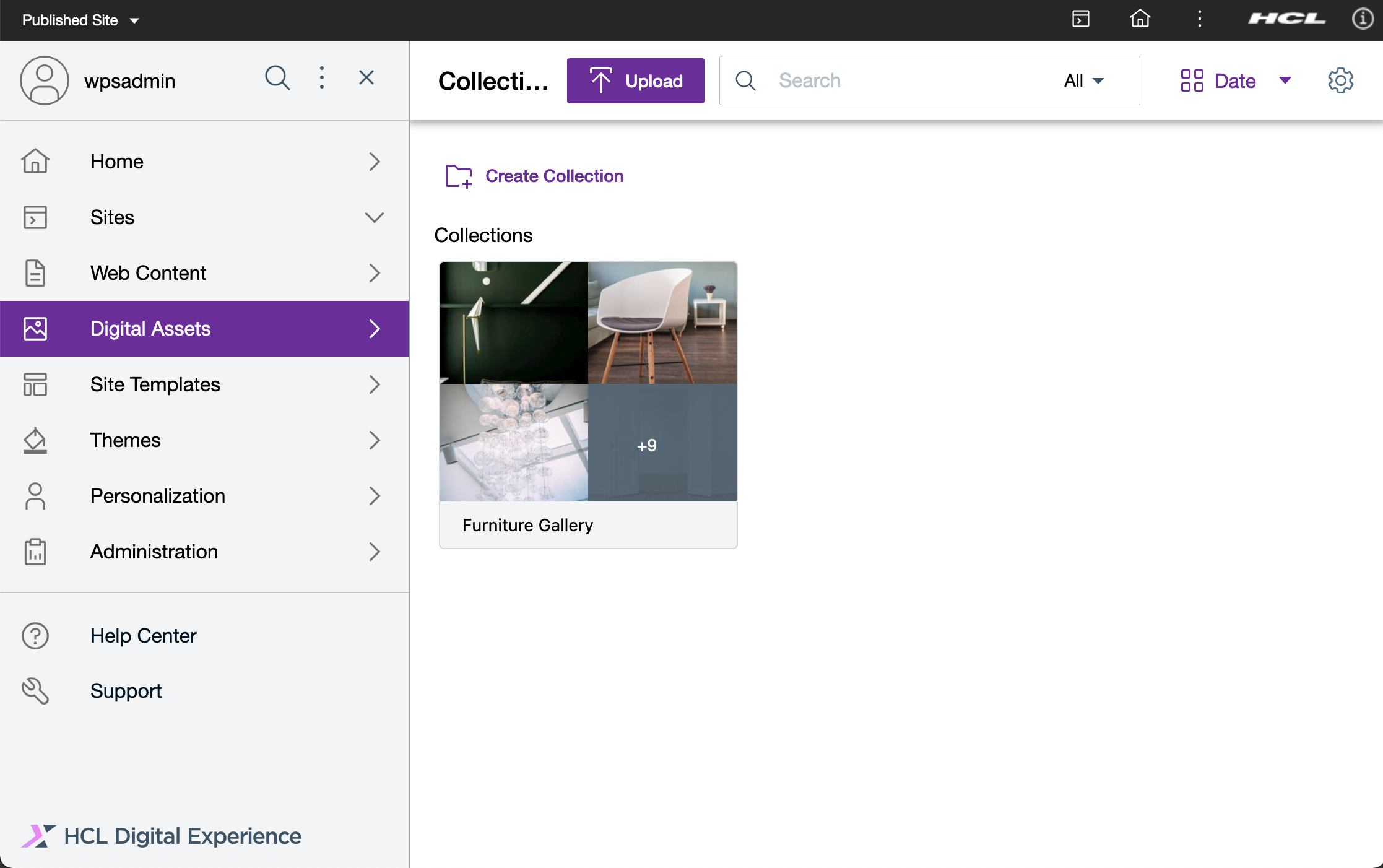
Task: Open the kebab menu in the top bar
Action: click(1200, 19)
